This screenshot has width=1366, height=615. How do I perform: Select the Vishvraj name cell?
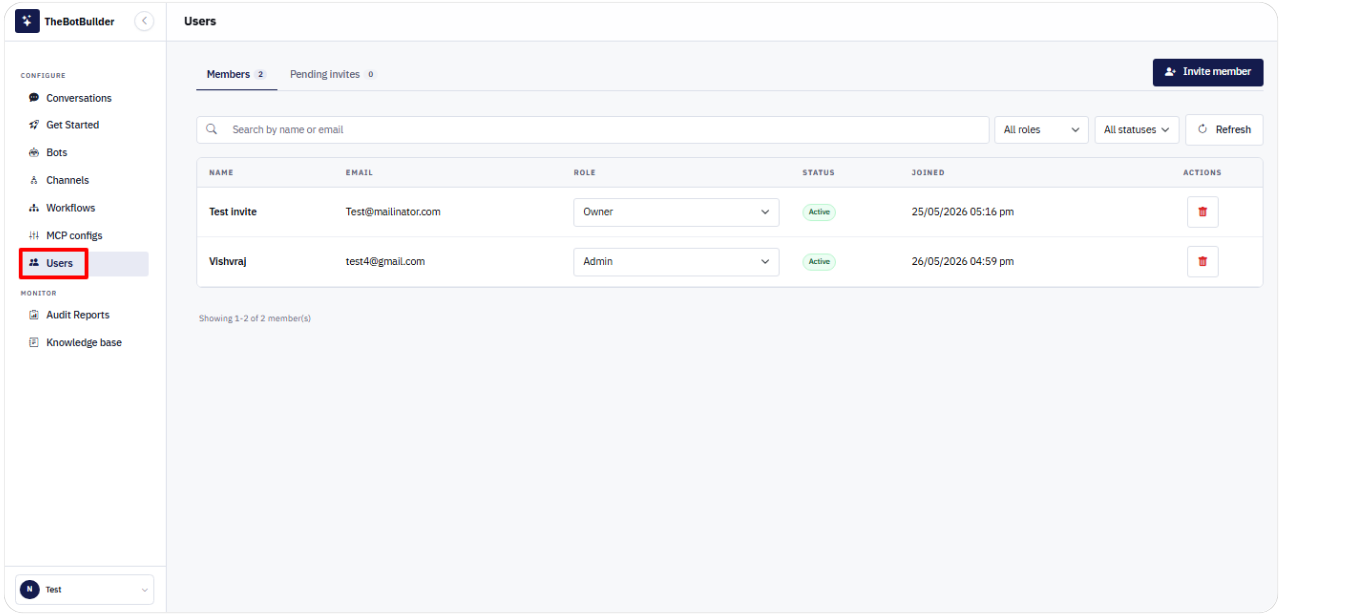coord(228,261)
